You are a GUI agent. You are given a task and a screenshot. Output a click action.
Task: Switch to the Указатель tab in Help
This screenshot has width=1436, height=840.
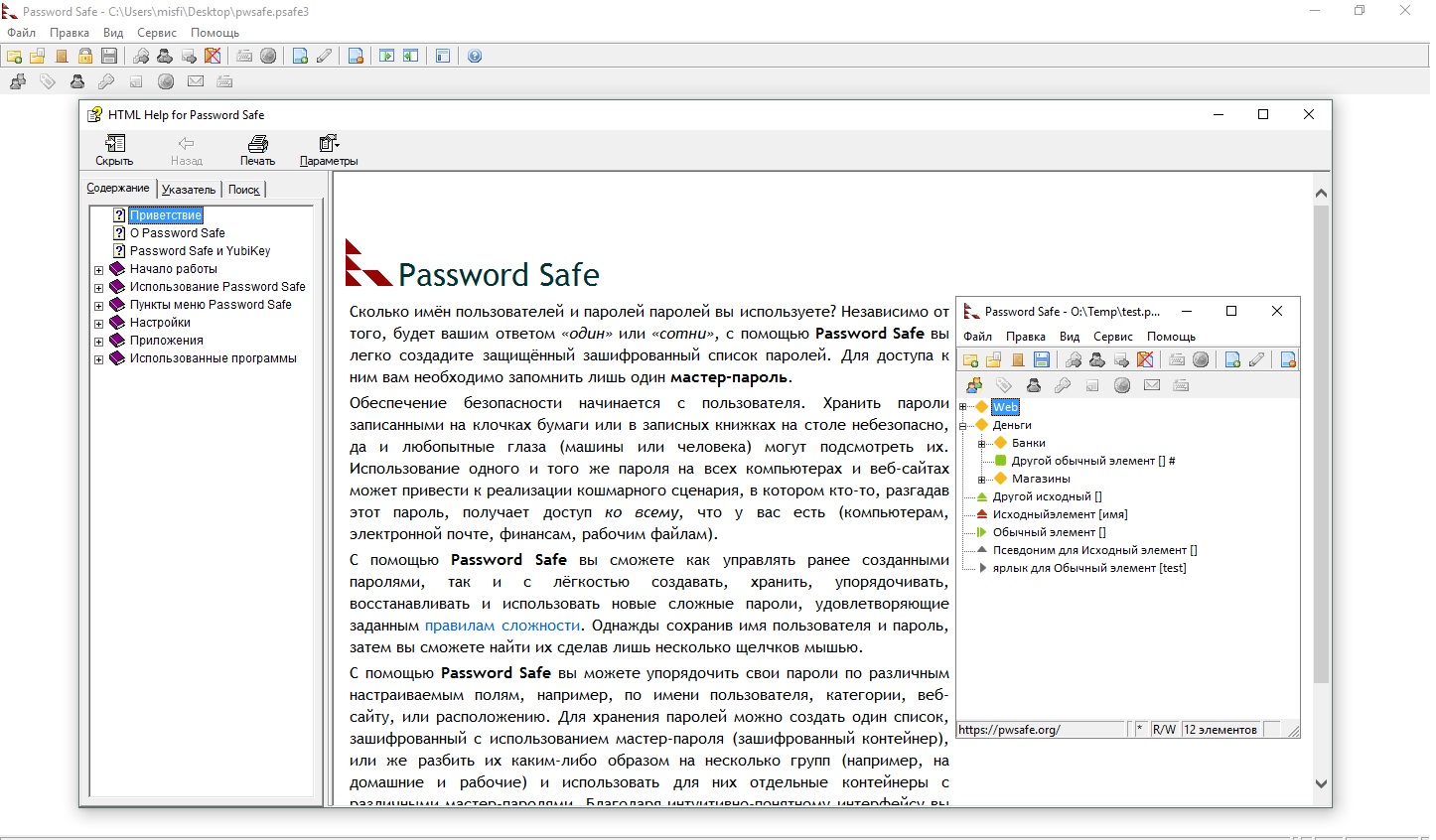(189, 189)
